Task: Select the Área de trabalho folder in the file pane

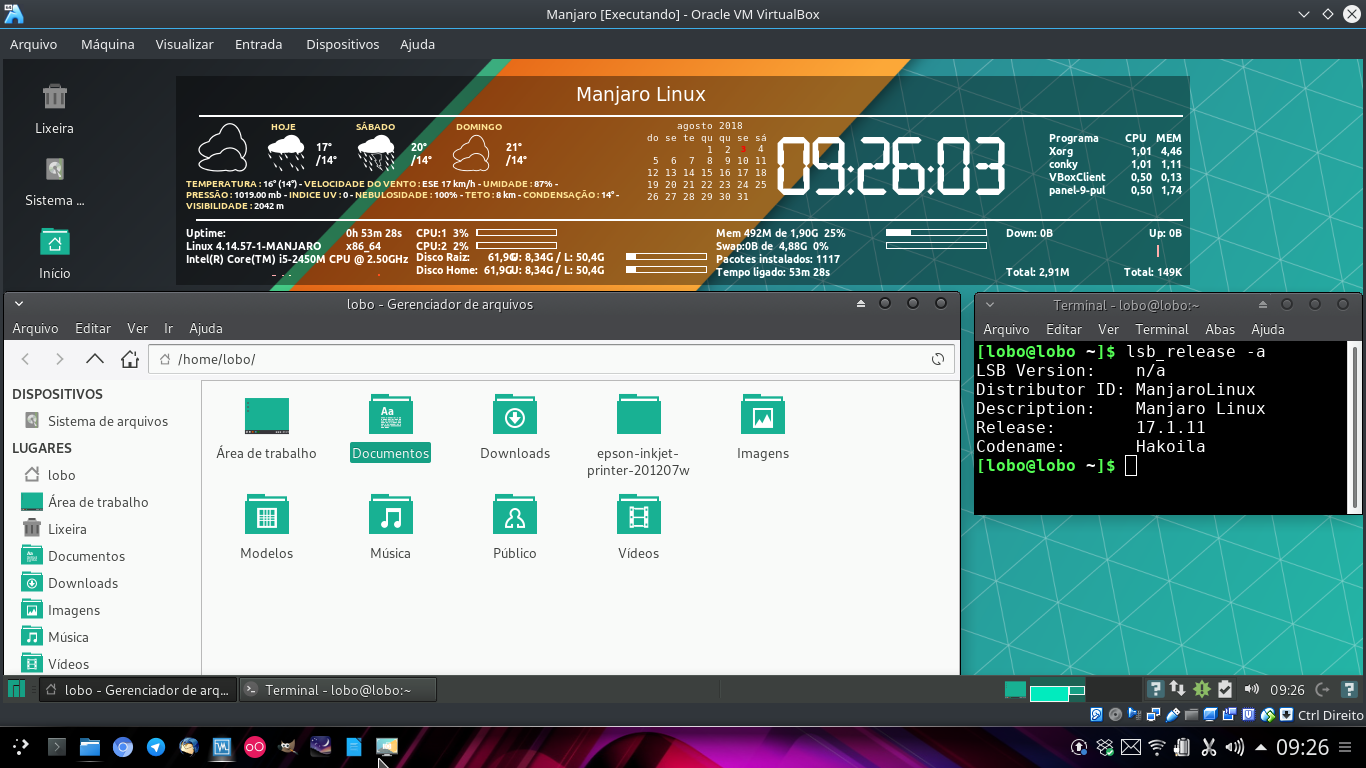Action: [x=266, y=429]
